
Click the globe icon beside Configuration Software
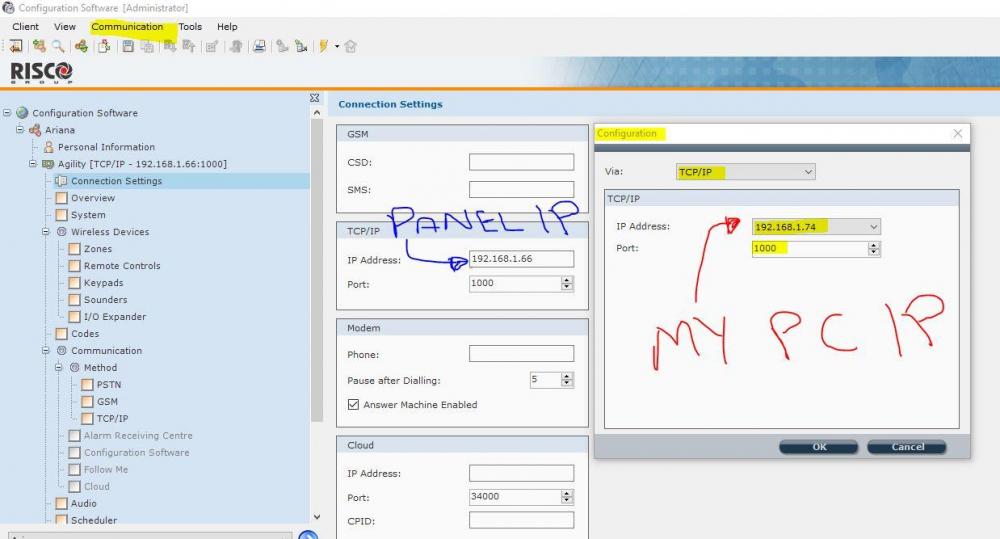coord(22,113)
